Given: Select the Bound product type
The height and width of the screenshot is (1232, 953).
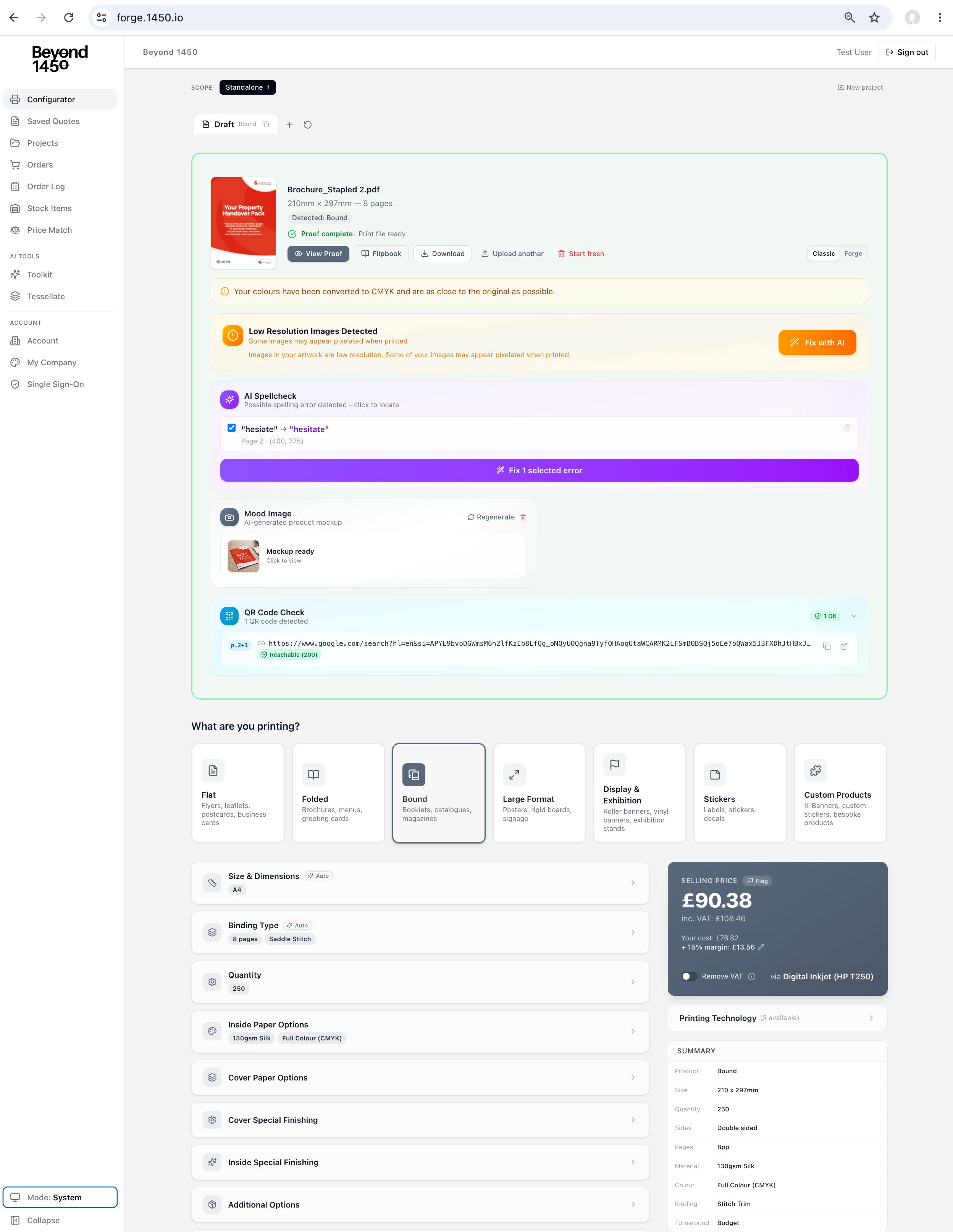Looking at the screenshot, I should (x=438, y=793).
